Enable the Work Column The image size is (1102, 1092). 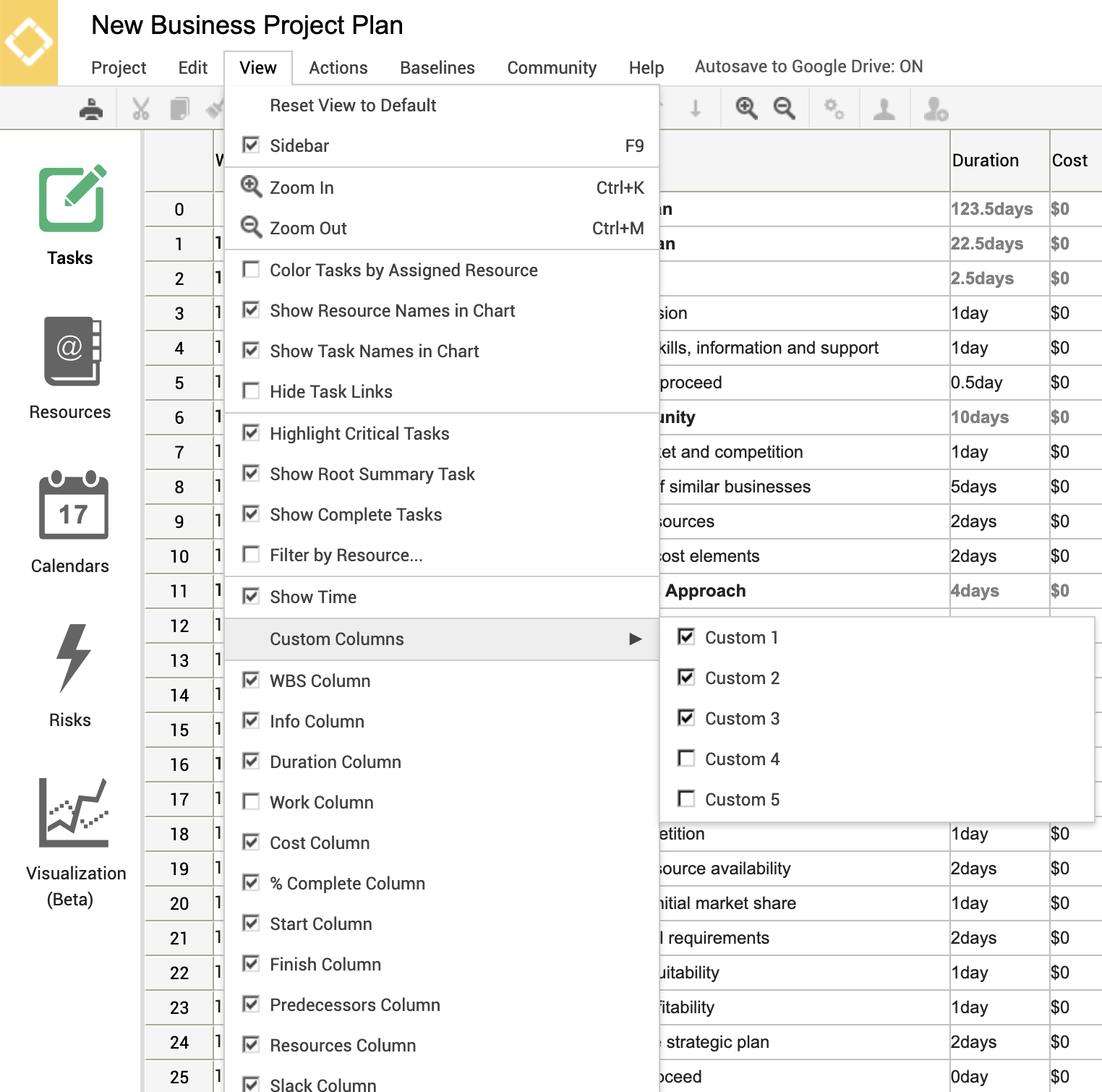coord(251,802)
